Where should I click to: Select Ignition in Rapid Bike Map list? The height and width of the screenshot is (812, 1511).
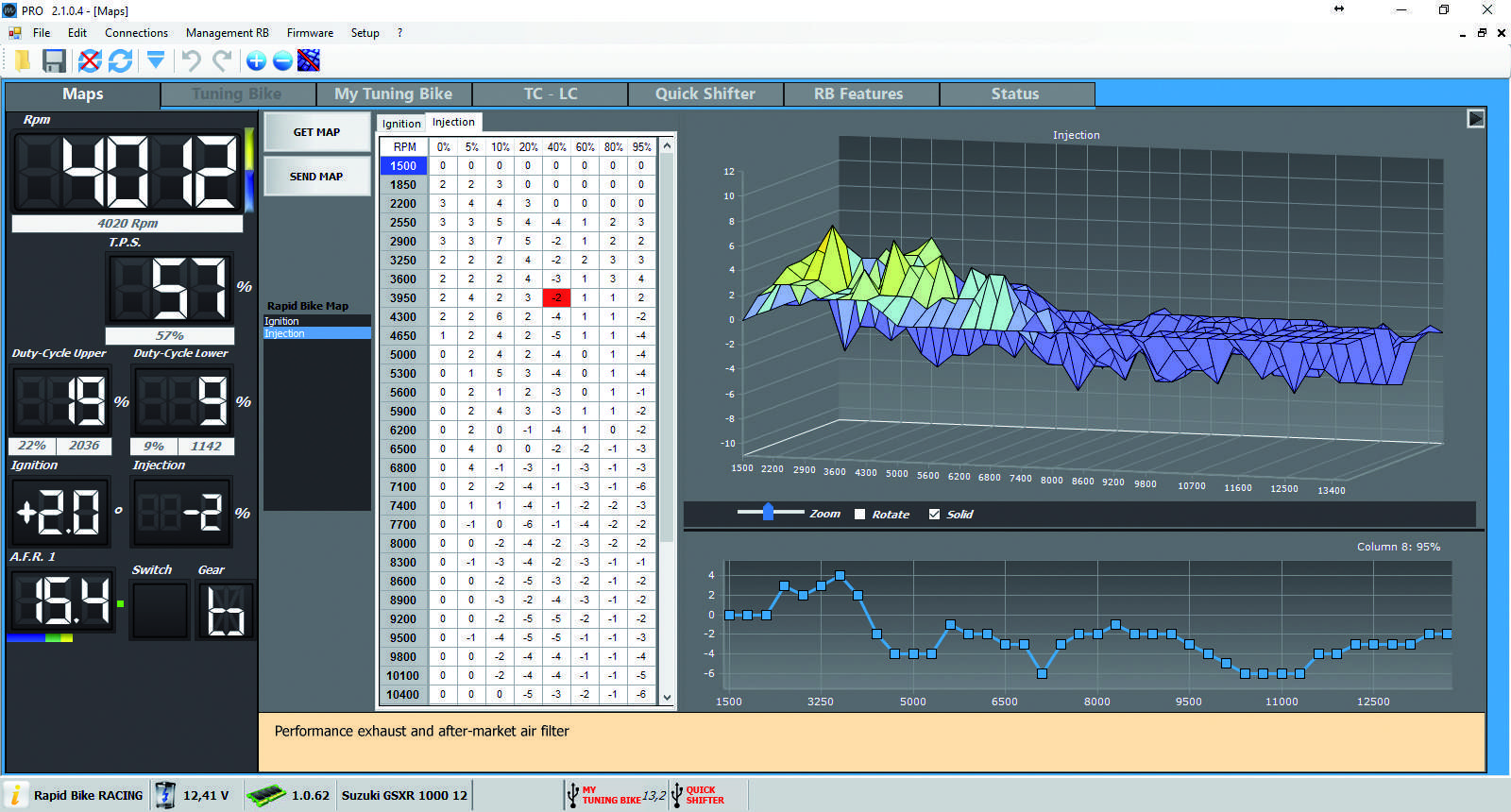pyautogui.click(x=282, y=321)
